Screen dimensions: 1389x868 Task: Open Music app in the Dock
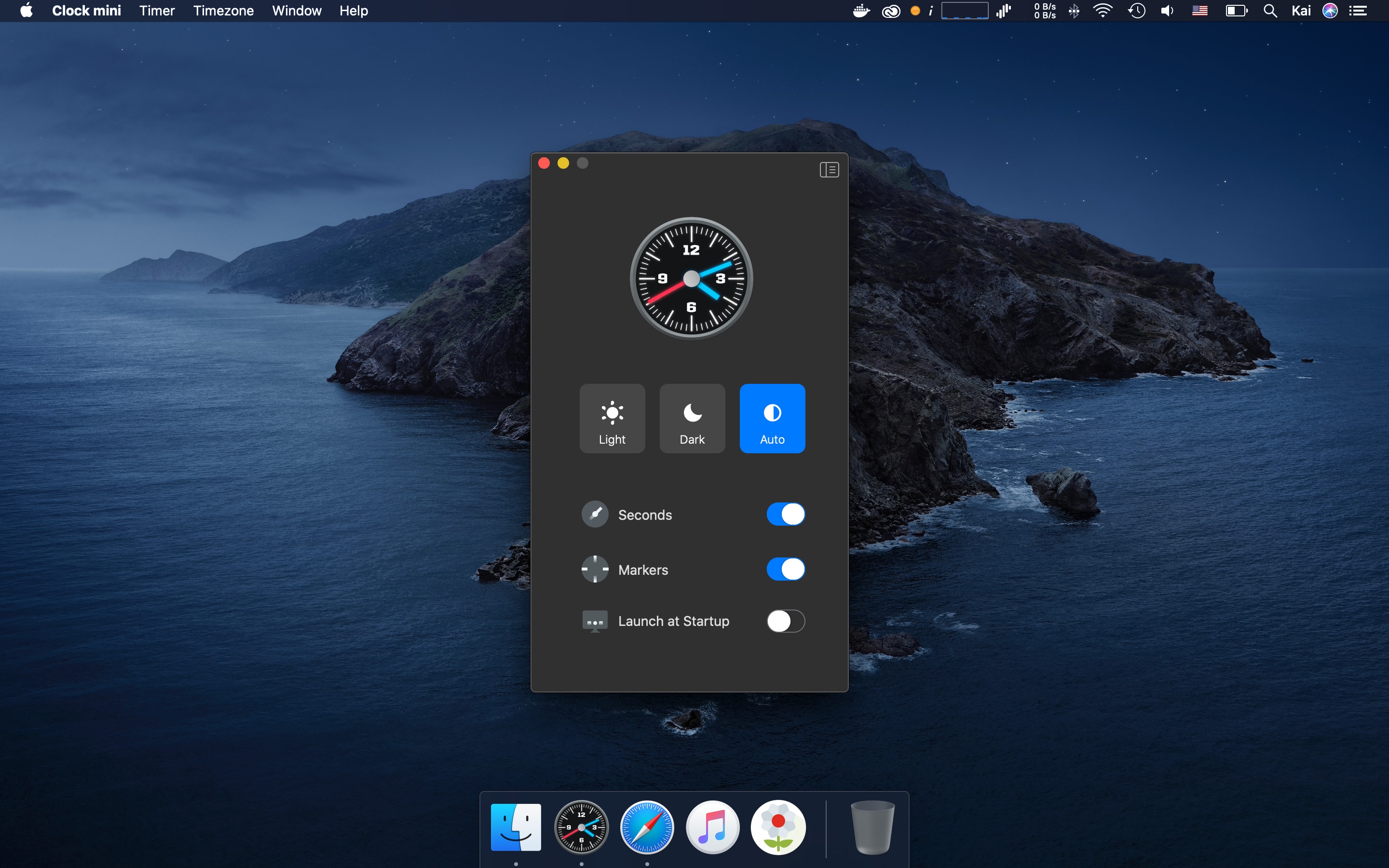click(x=712, y=828)
